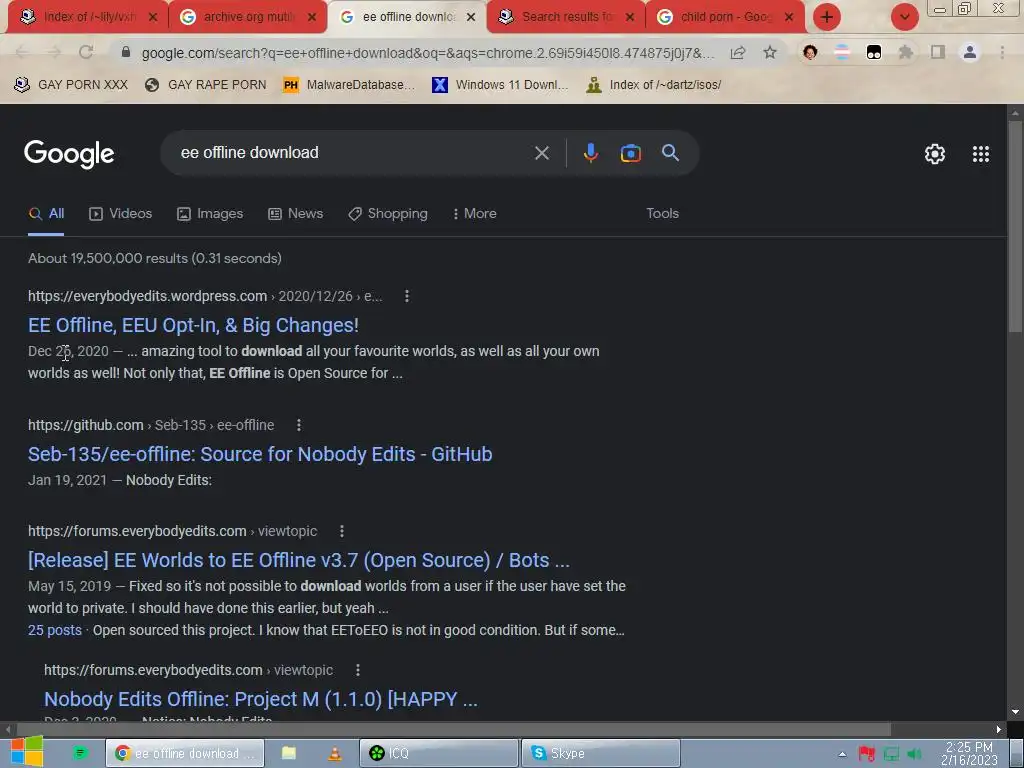Viewport: 1024px width, 768px height.
Task: View site info via the padlock icon
Action: pyautogui.click(x=126, y=52)
